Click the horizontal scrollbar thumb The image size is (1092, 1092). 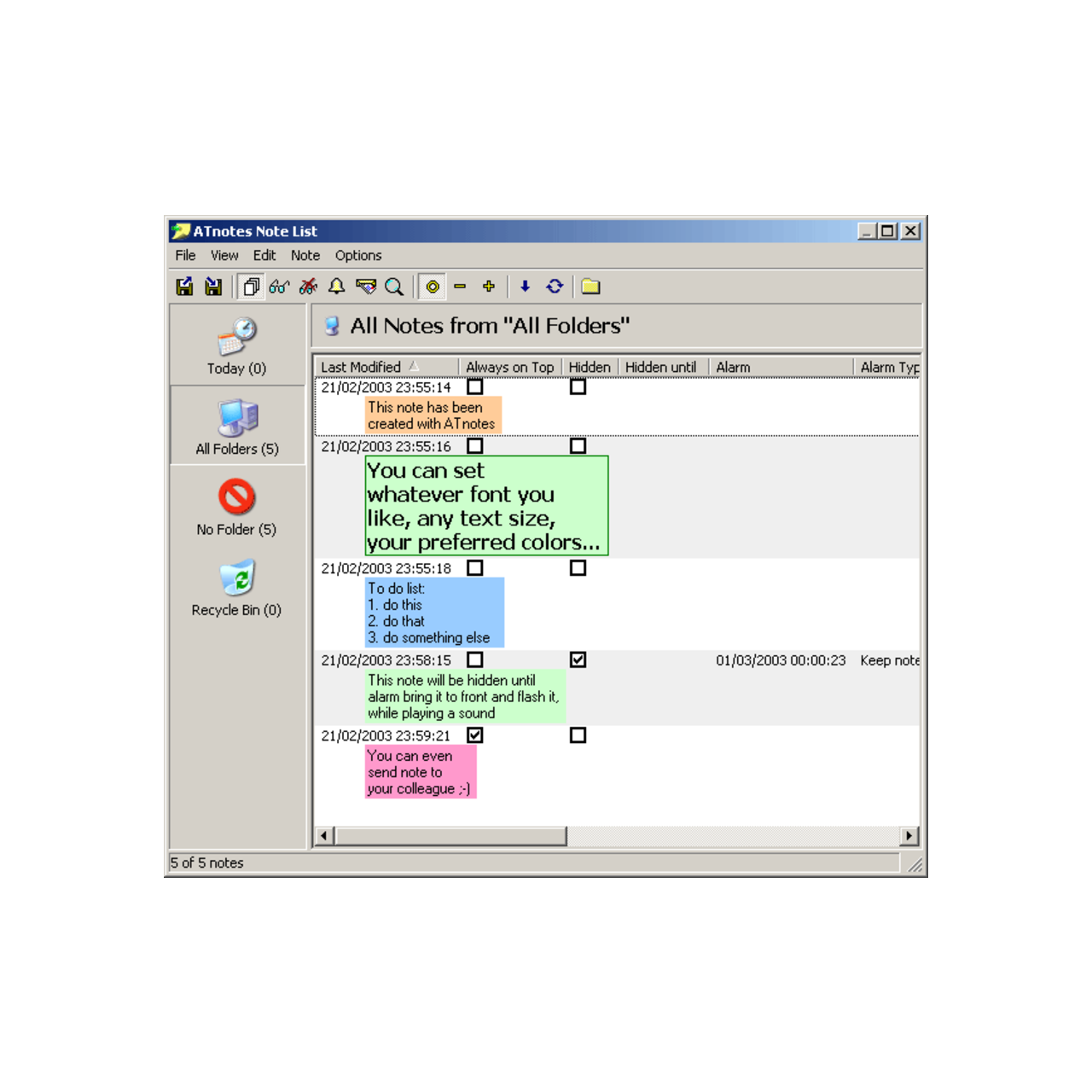450,836
